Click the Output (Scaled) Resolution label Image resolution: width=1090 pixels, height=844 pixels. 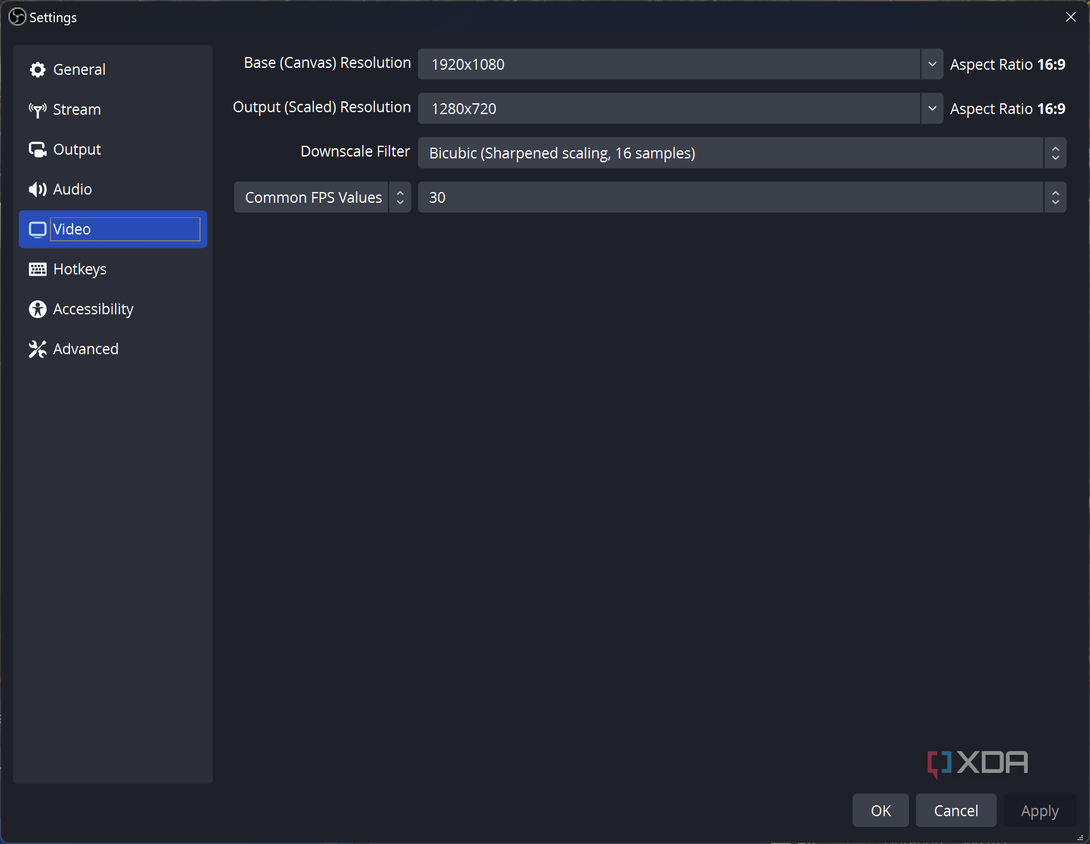pos(322,108)
